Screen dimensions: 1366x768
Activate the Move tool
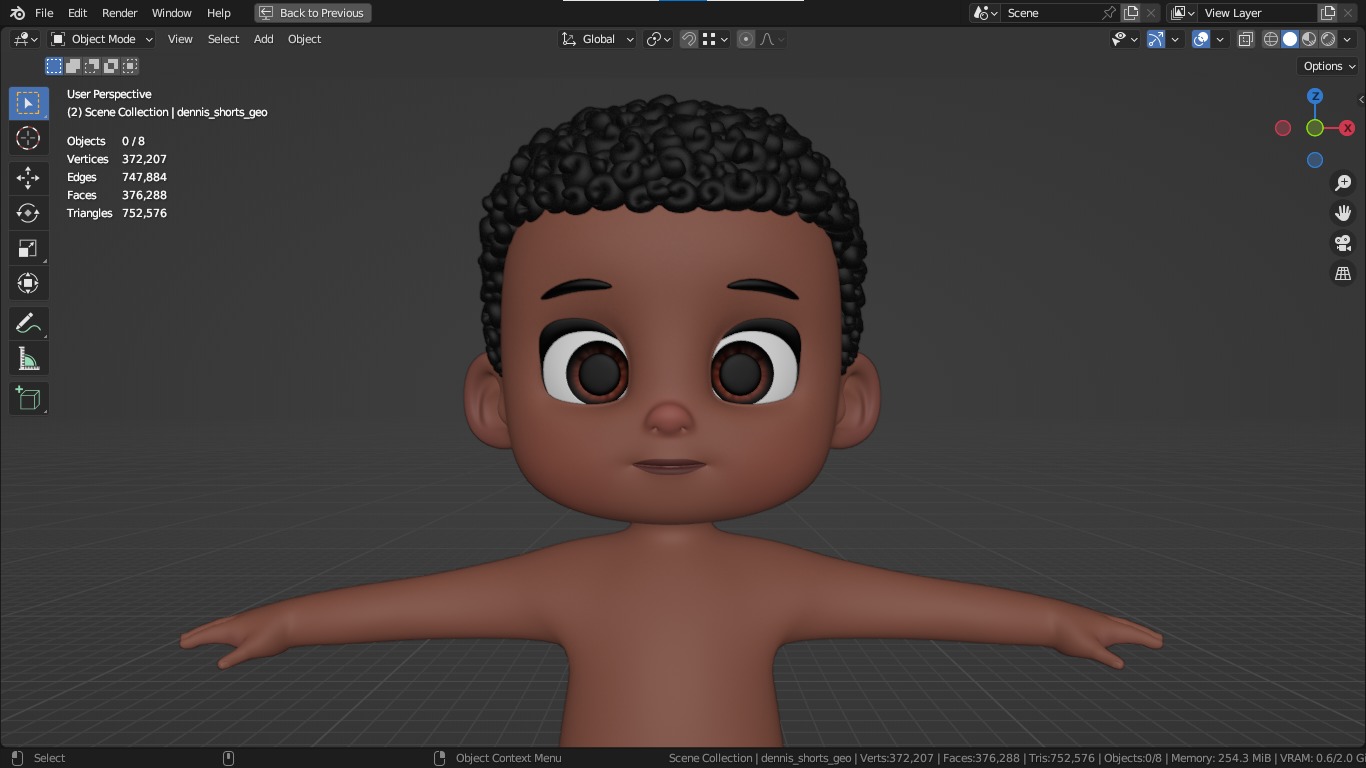pos(28,178)
